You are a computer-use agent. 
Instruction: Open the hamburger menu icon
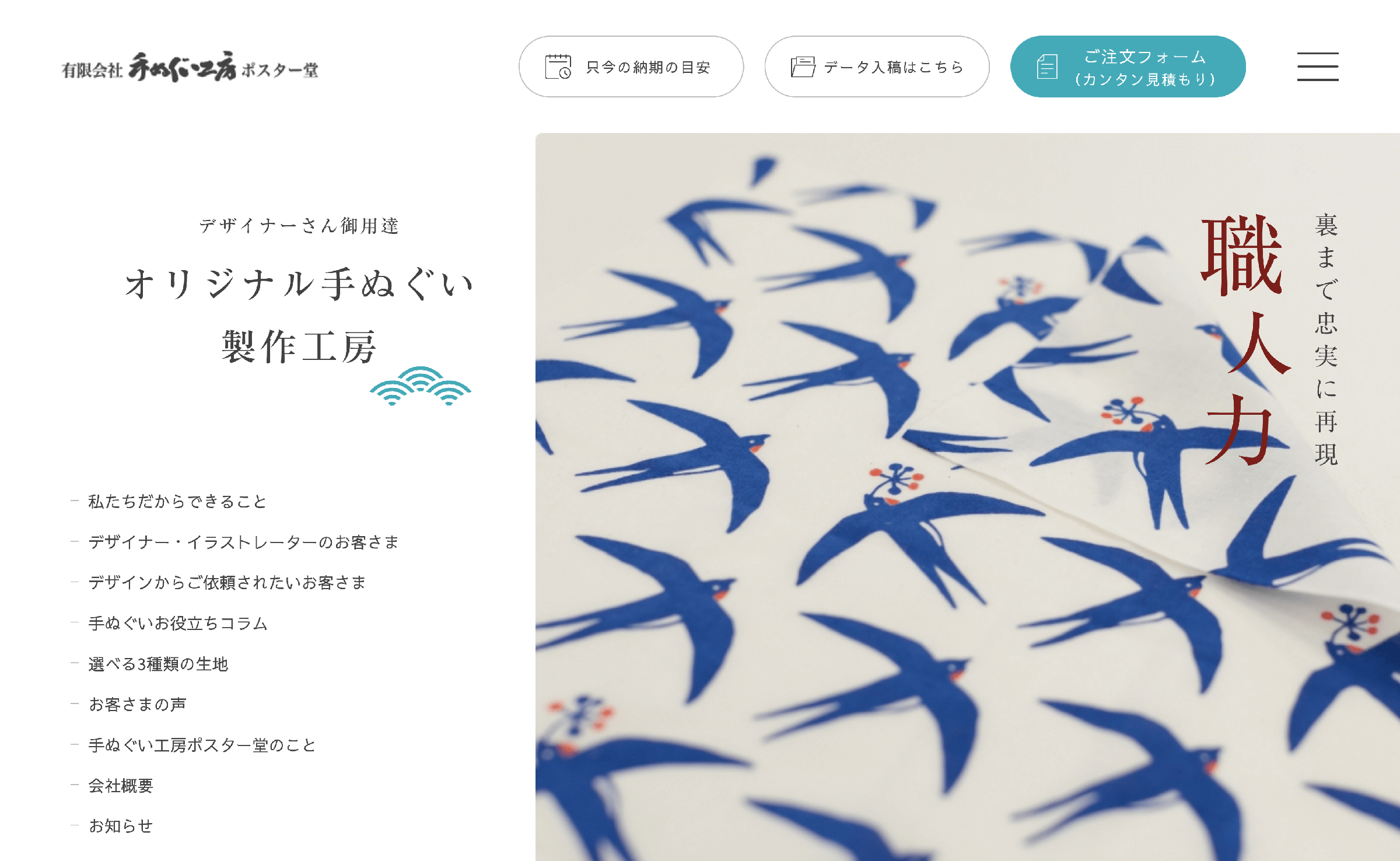[1318, 66]
